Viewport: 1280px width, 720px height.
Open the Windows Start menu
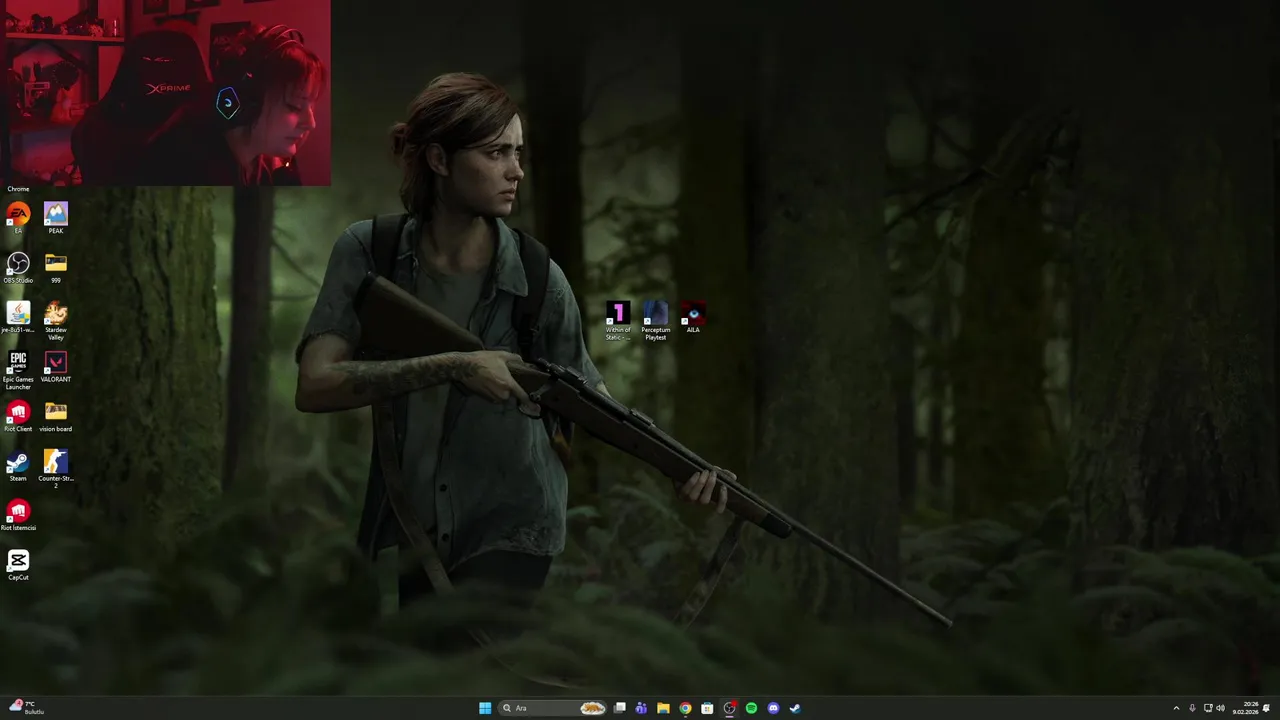coord(485,708)
